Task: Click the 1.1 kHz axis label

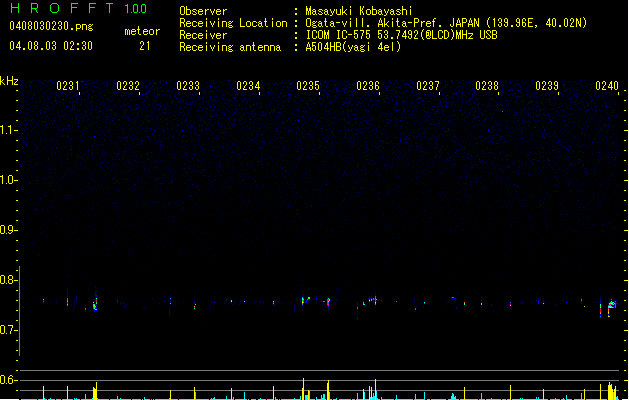Action: pos(8,130)
